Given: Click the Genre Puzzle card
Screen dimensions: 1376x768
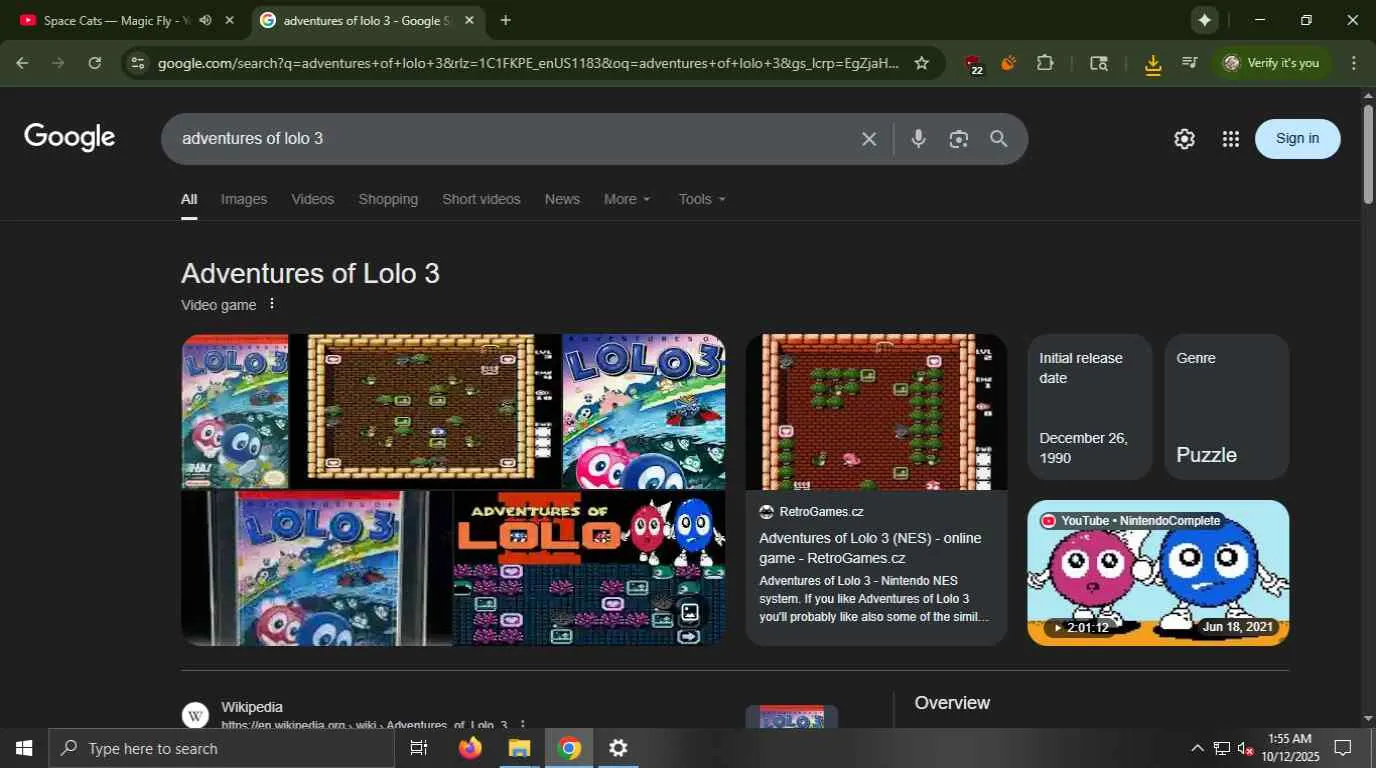Looking at the screenshot, I should 1226,407.
